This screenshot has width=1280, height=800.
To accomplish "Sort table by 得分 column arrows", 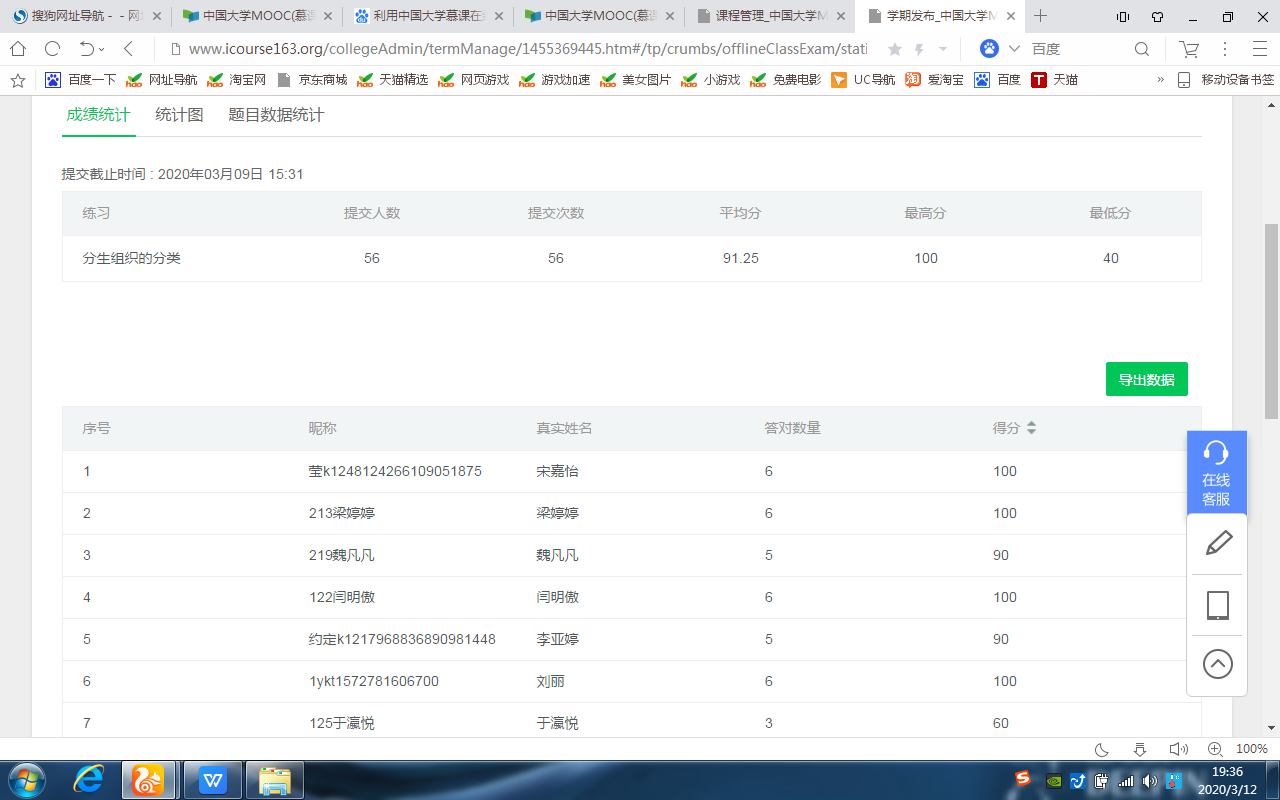I will [1031, 428].
